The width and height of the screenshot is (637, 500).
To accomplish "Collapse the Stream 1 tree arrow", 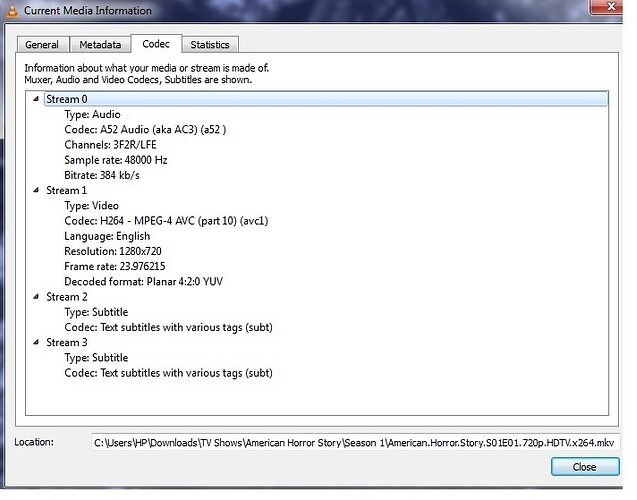I will [x=36, y=190].
